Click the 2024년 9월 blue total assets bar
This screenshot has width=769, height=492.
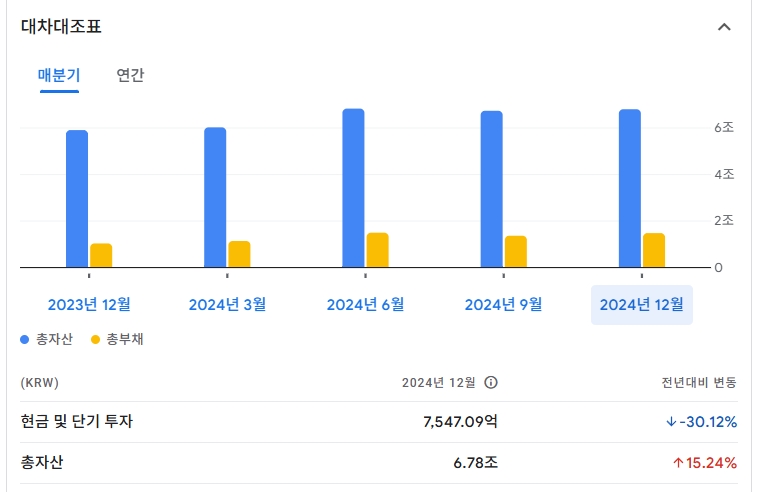click(491, 189)
